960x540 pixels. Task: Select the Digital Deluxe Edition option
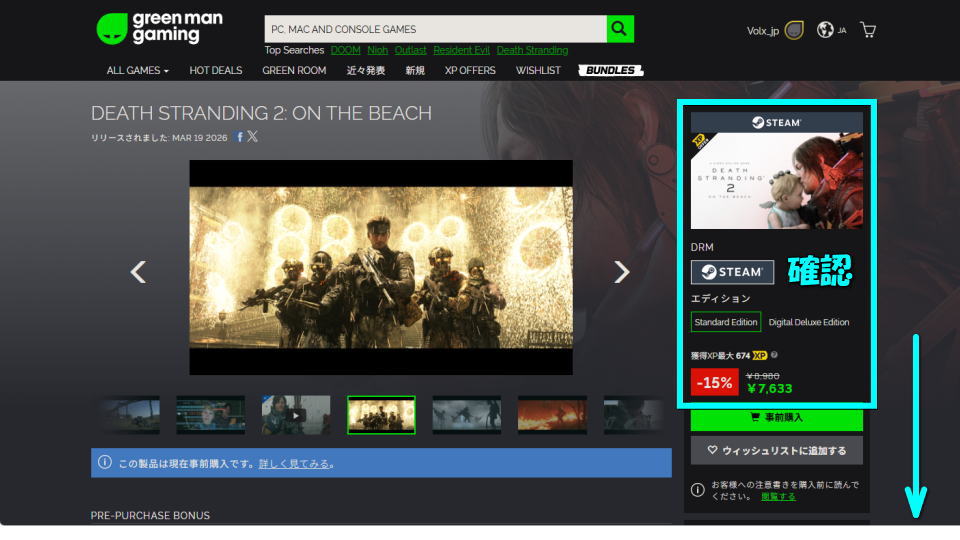[809, 322]
